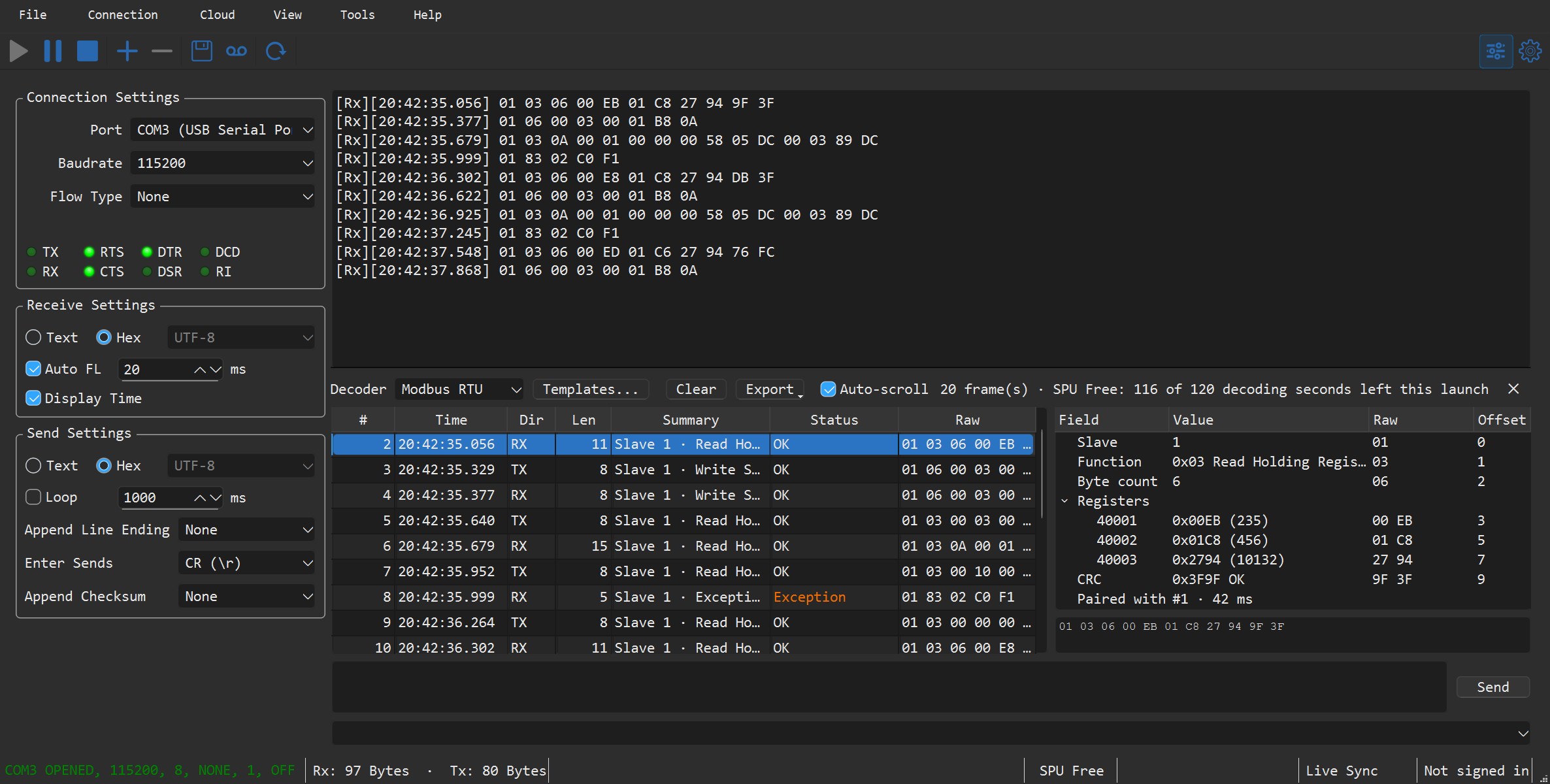The width and height of the screenshot is (1550, 784).
Task: Toggle the settings panel sliders icon
Action: pos(1496,51)
